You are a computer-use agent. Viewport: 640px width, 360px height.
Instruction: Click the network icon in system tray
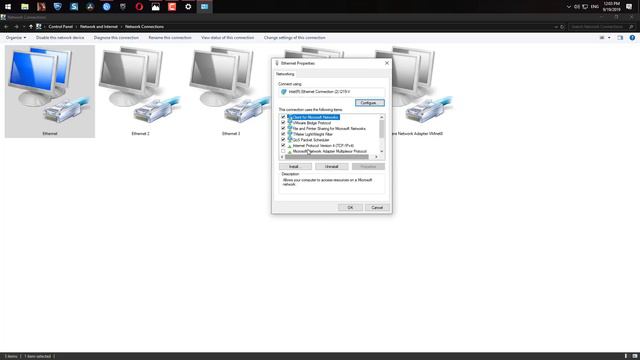585,7
